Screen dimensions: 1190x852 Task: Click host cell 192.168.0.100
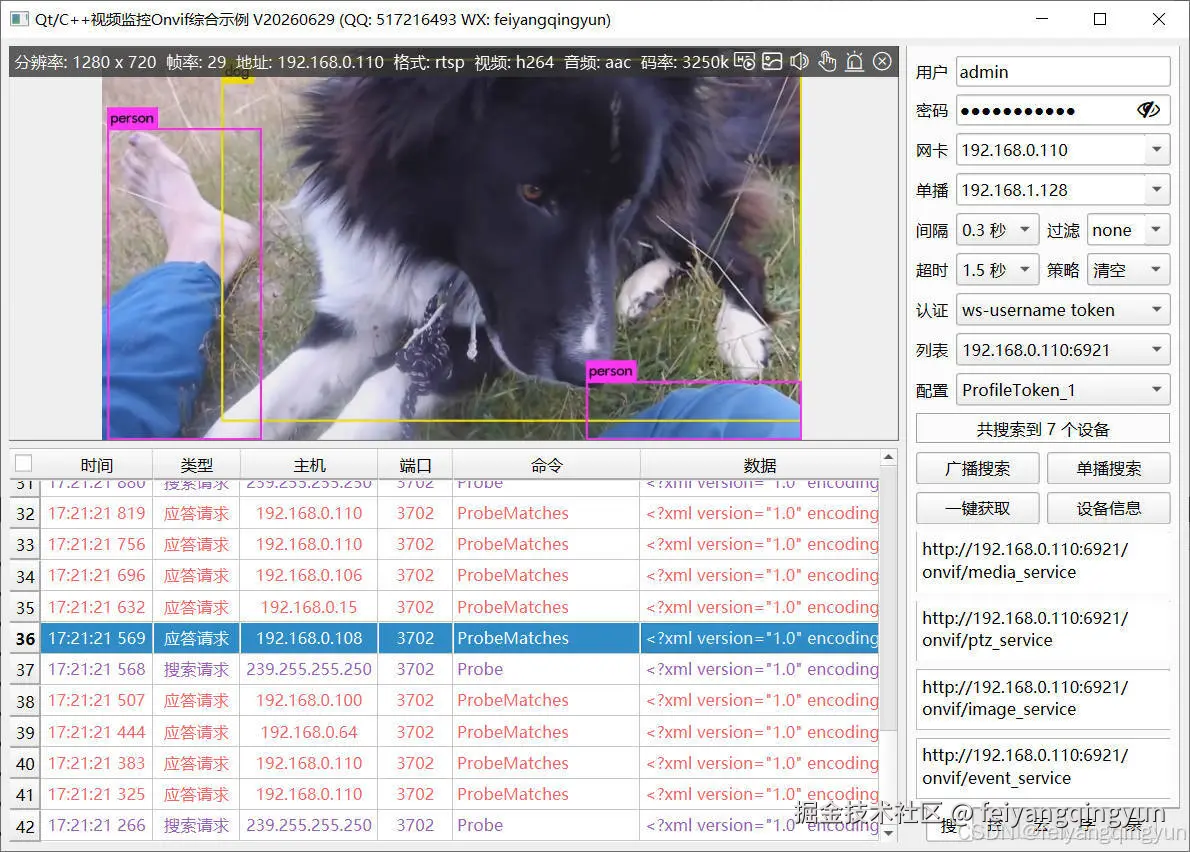[x=309, y=700]
